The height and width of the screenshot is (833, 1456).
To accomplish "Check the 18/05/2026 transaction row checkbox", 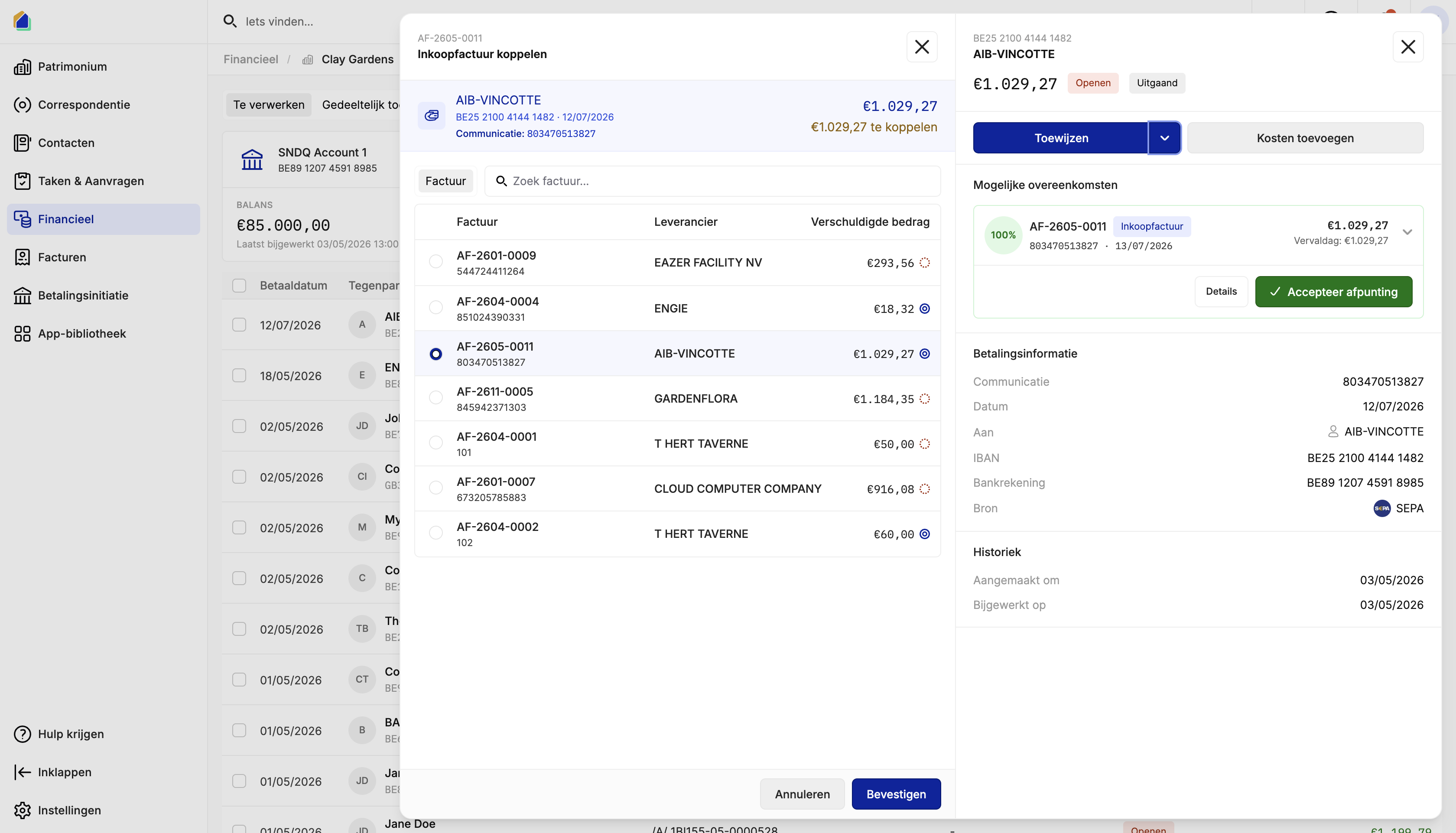I will click(239, 375).
